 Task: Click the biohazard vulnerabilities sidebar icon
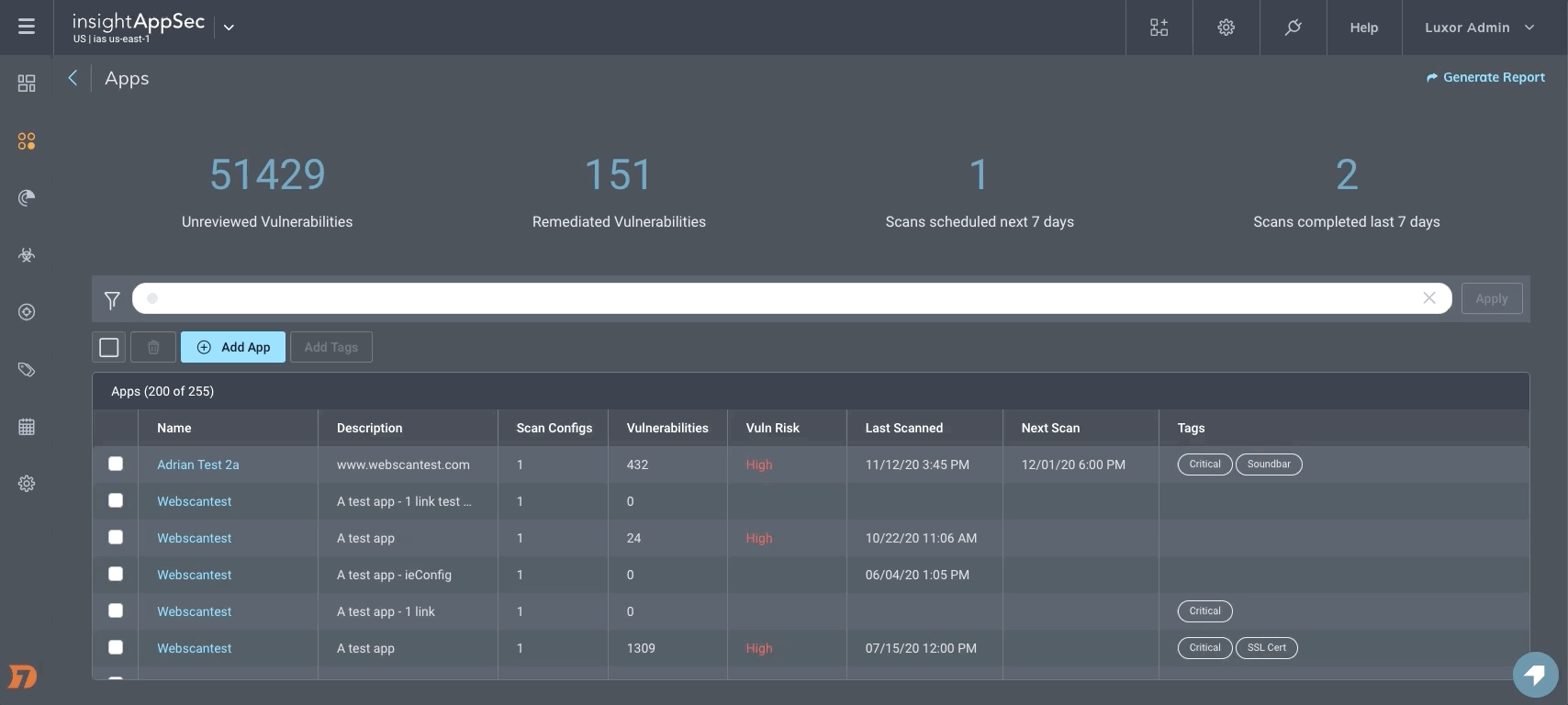(27, 255)
